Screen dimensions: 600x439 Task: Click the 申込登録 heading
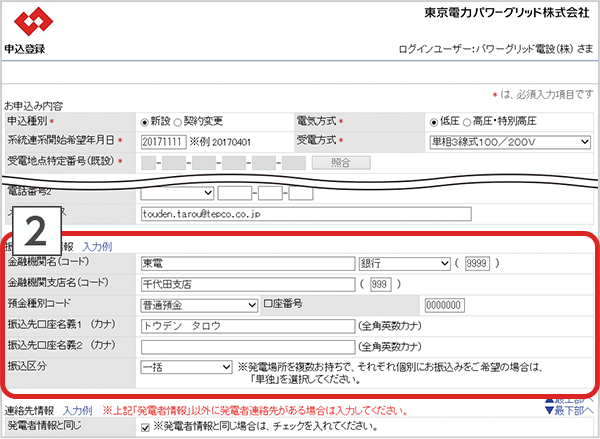[x=25, y=49]
